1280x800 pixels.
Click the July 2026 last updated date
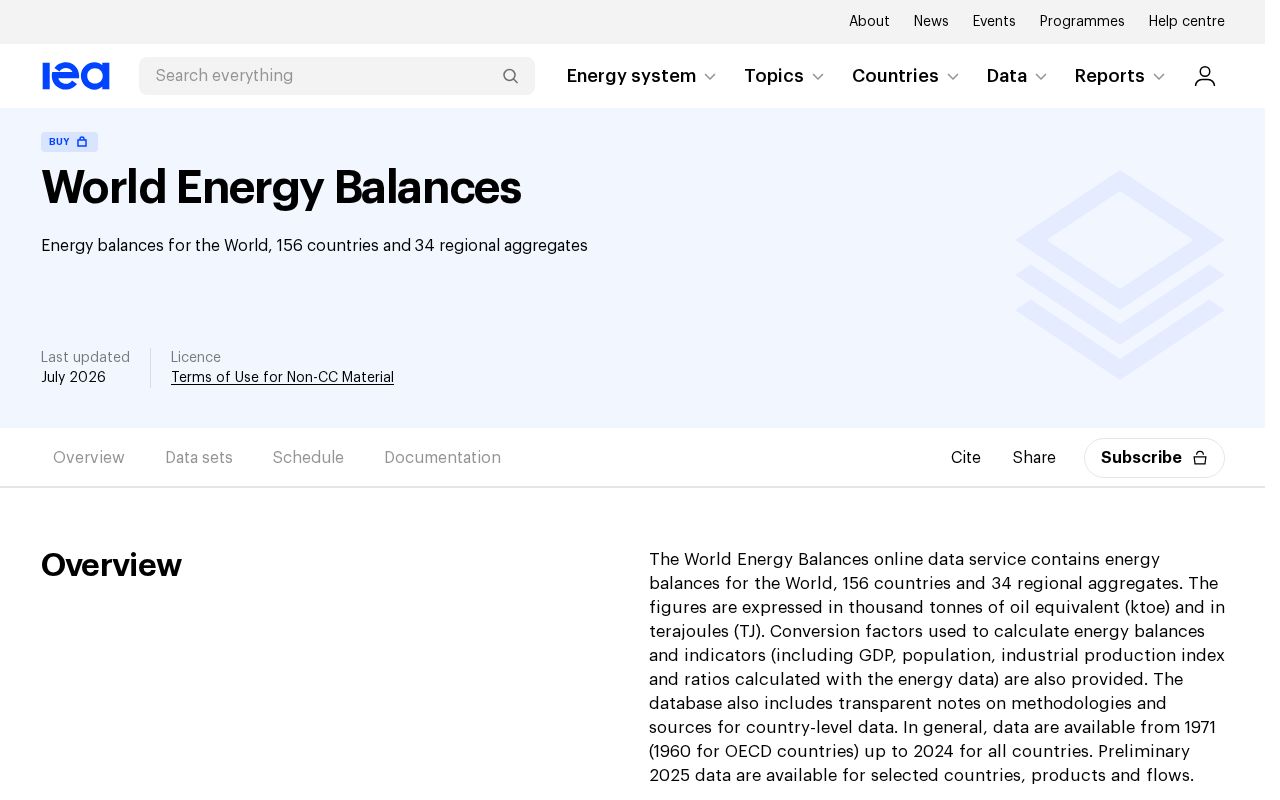click(73, 378)
